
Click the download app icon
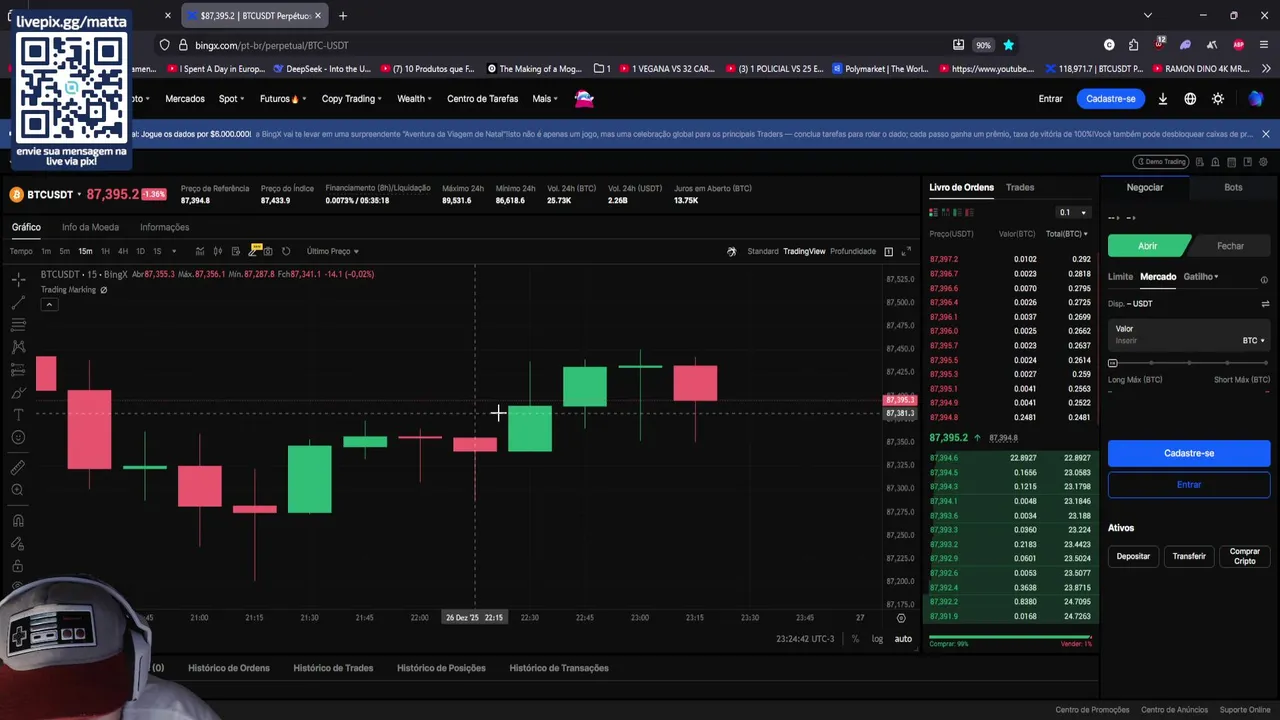click(1163, 99)
